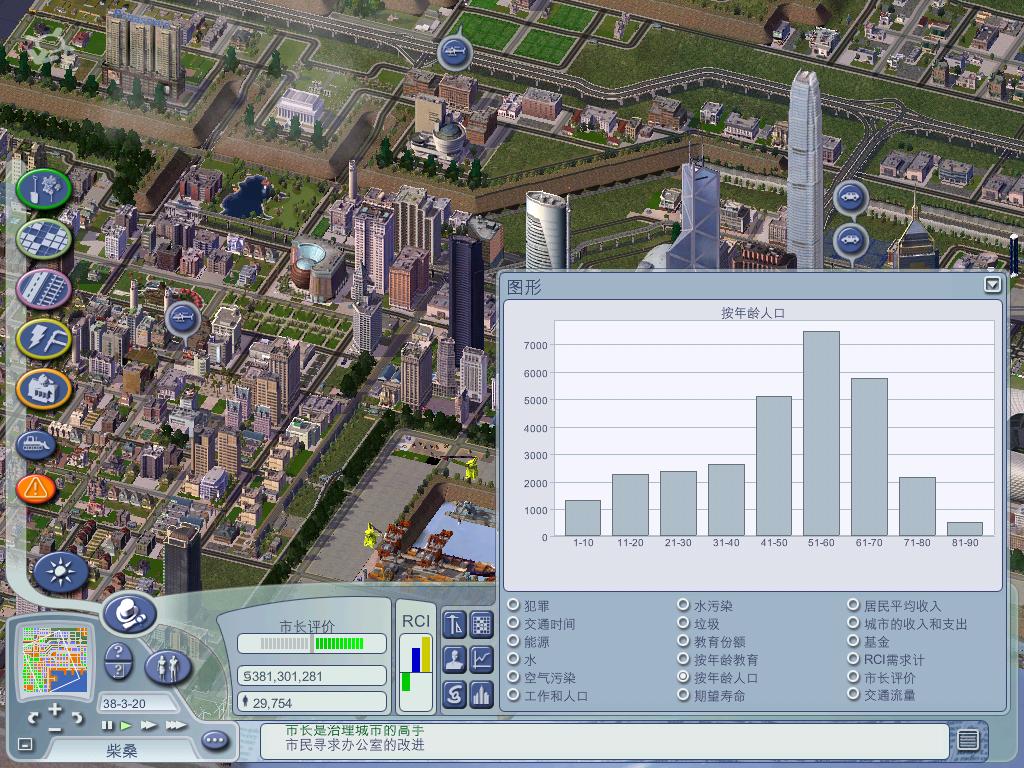This screenshot has height=768, width=1024.
Task: Click the city minimap
Action: [56, 659]
